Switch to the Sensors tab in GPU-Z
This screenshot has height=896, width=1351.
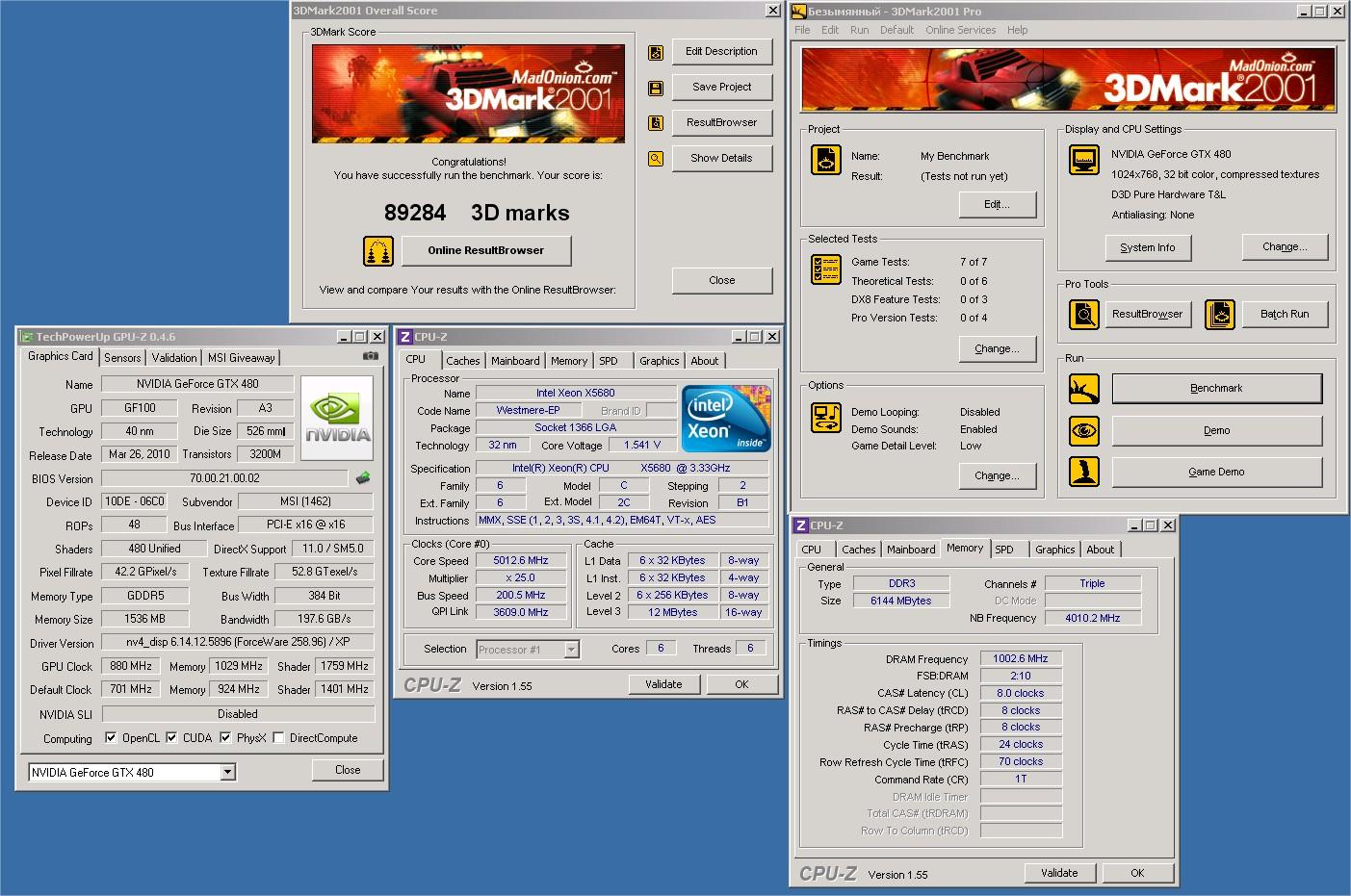[122, 357]
